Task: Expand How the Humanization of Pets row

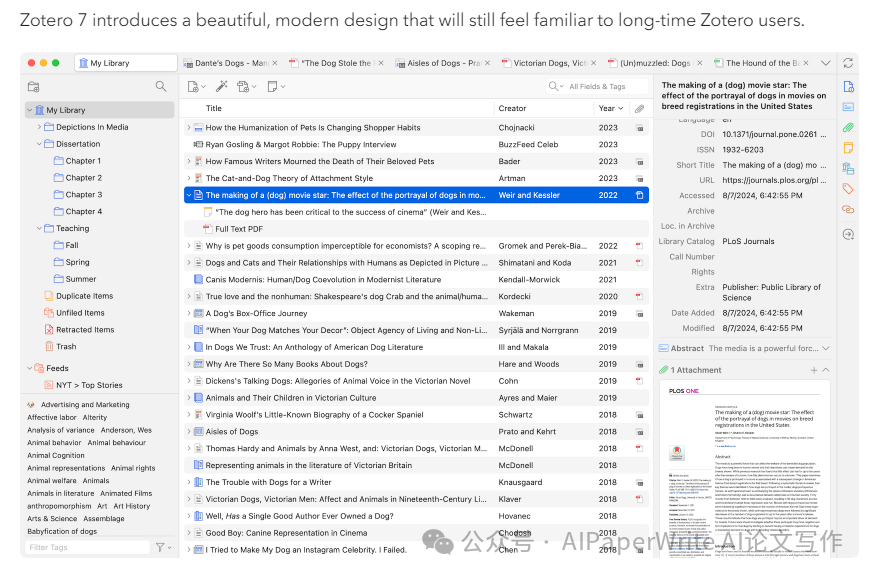Action: [x=189, y=128]
